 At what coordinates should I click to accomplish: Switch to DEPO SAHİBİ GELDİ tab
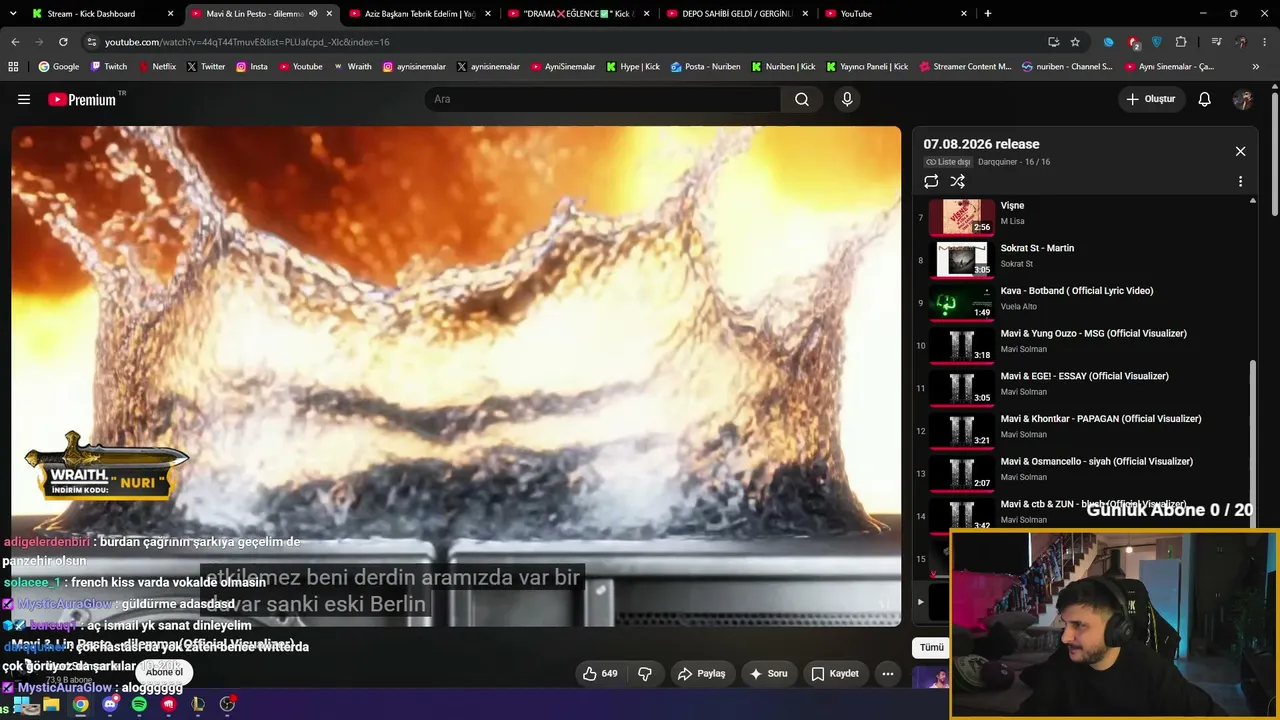pos(738,14)
